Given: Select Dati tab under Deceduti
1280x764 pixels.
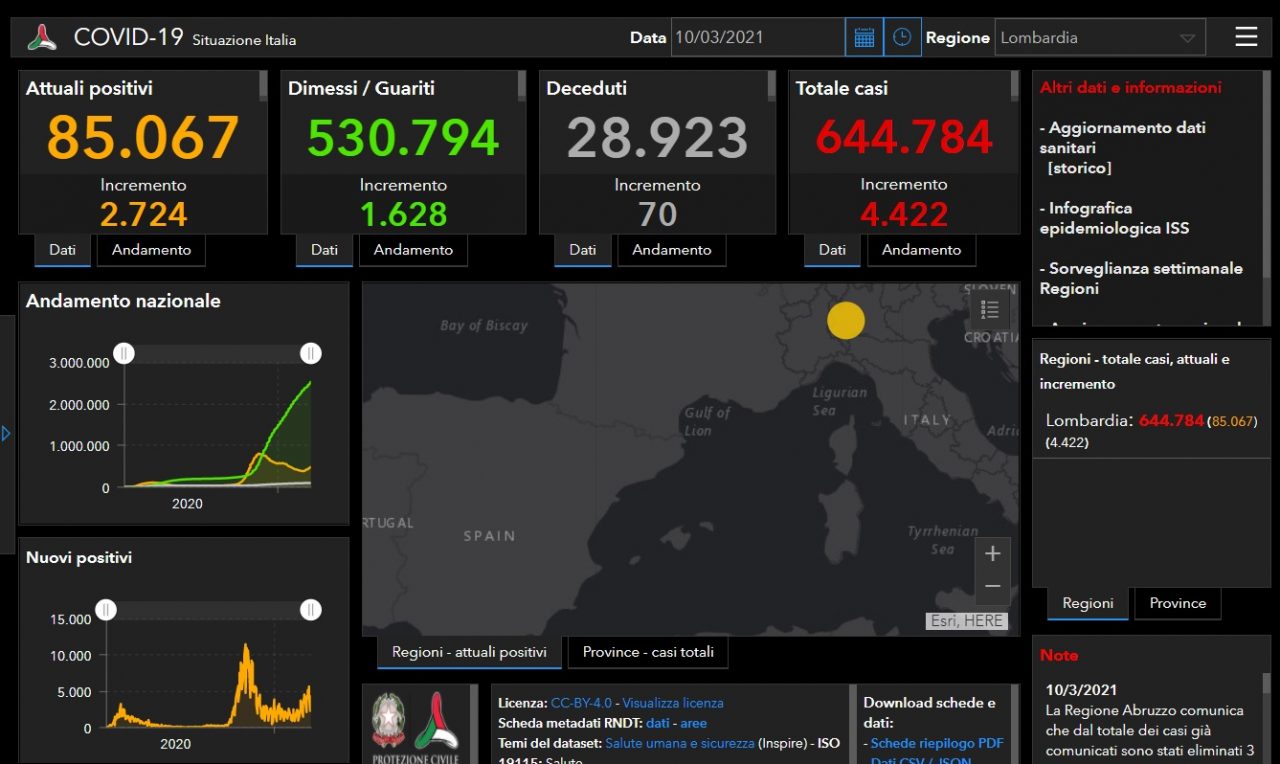Looking at the screenshot, I should [x=582, y=250].
